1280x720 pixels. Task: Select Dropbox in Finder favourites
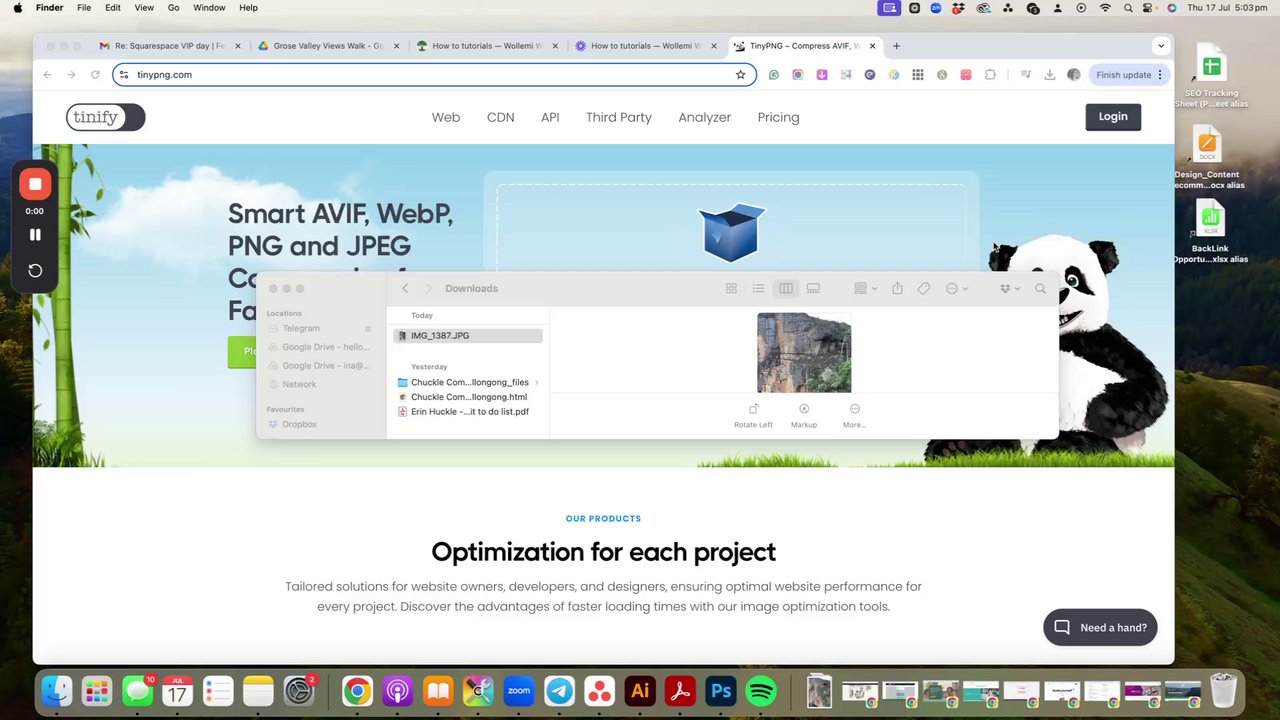pyautogui.click(x=299, y=424)
